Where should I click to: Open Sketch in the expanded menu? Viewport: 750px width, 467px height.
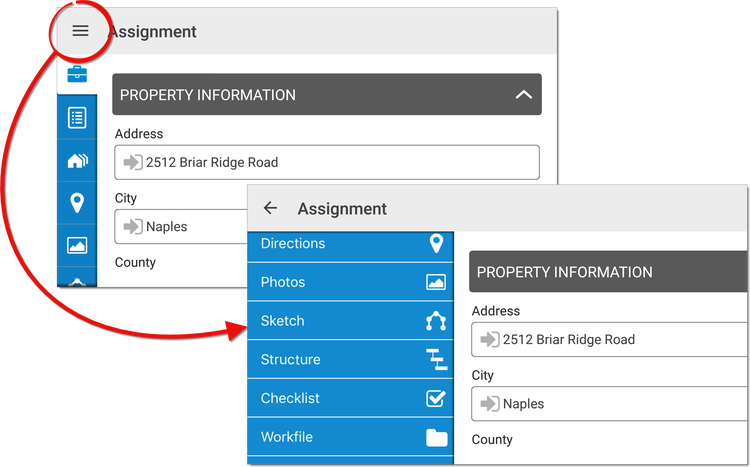tap(350, 321)
